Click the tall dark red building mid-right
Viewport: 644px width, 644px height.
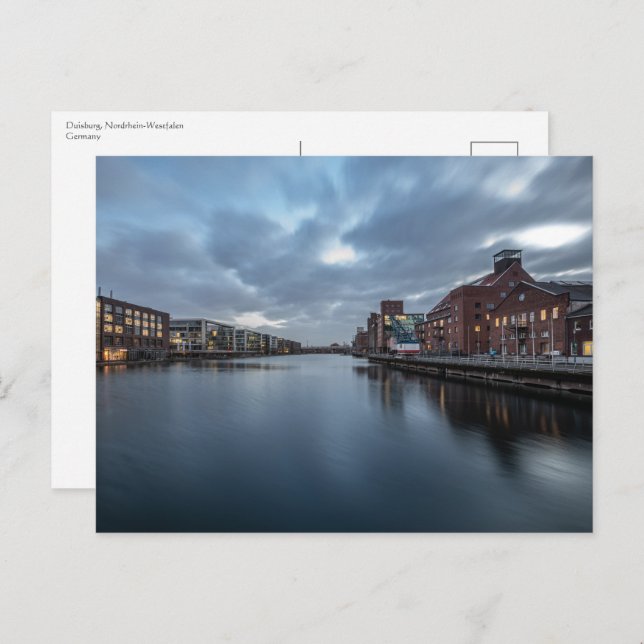pyautogui.click(x=390, y=308)
